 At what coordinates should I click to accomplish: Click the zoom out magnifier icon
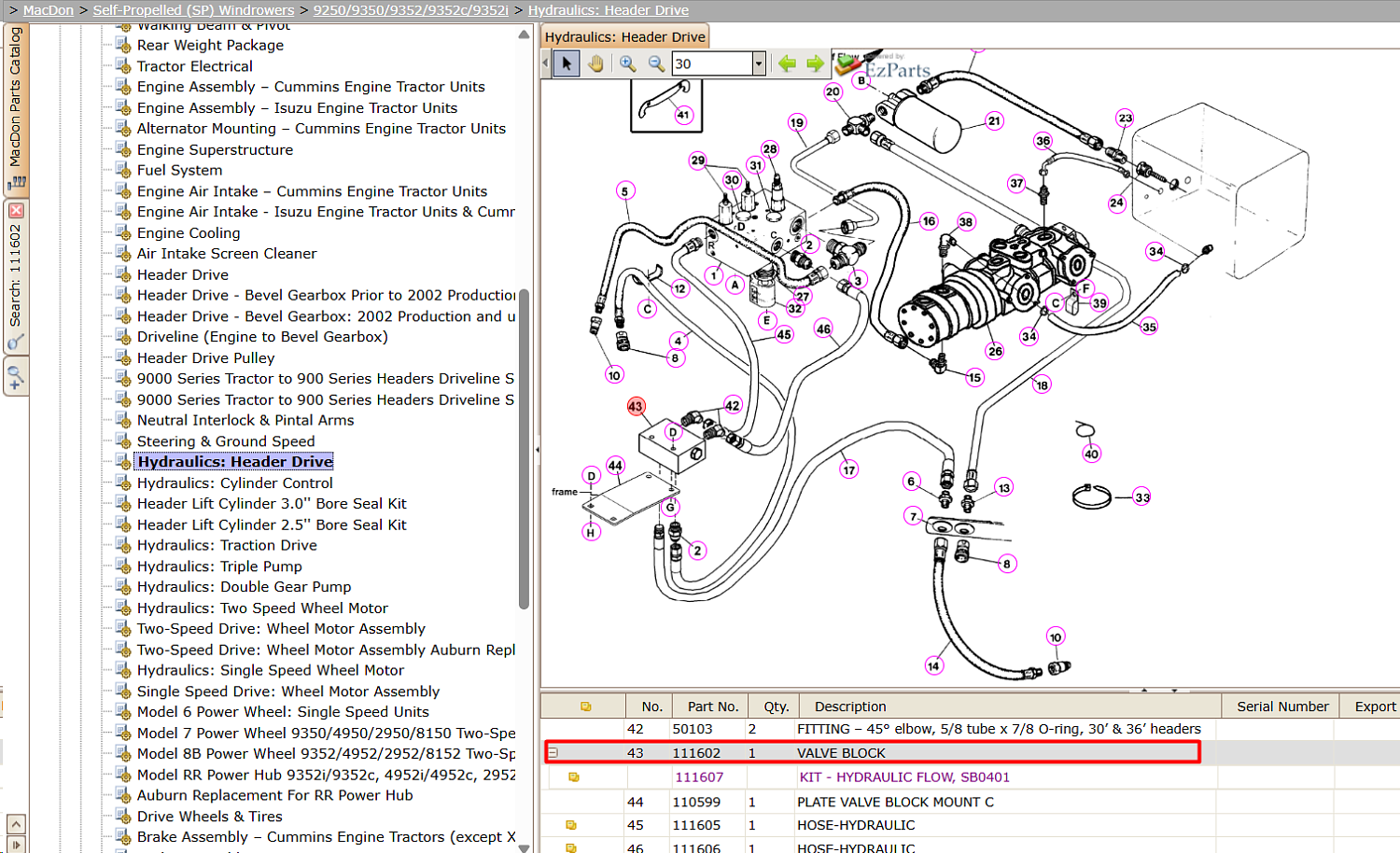pyautogui.click(x=656, y=63)
